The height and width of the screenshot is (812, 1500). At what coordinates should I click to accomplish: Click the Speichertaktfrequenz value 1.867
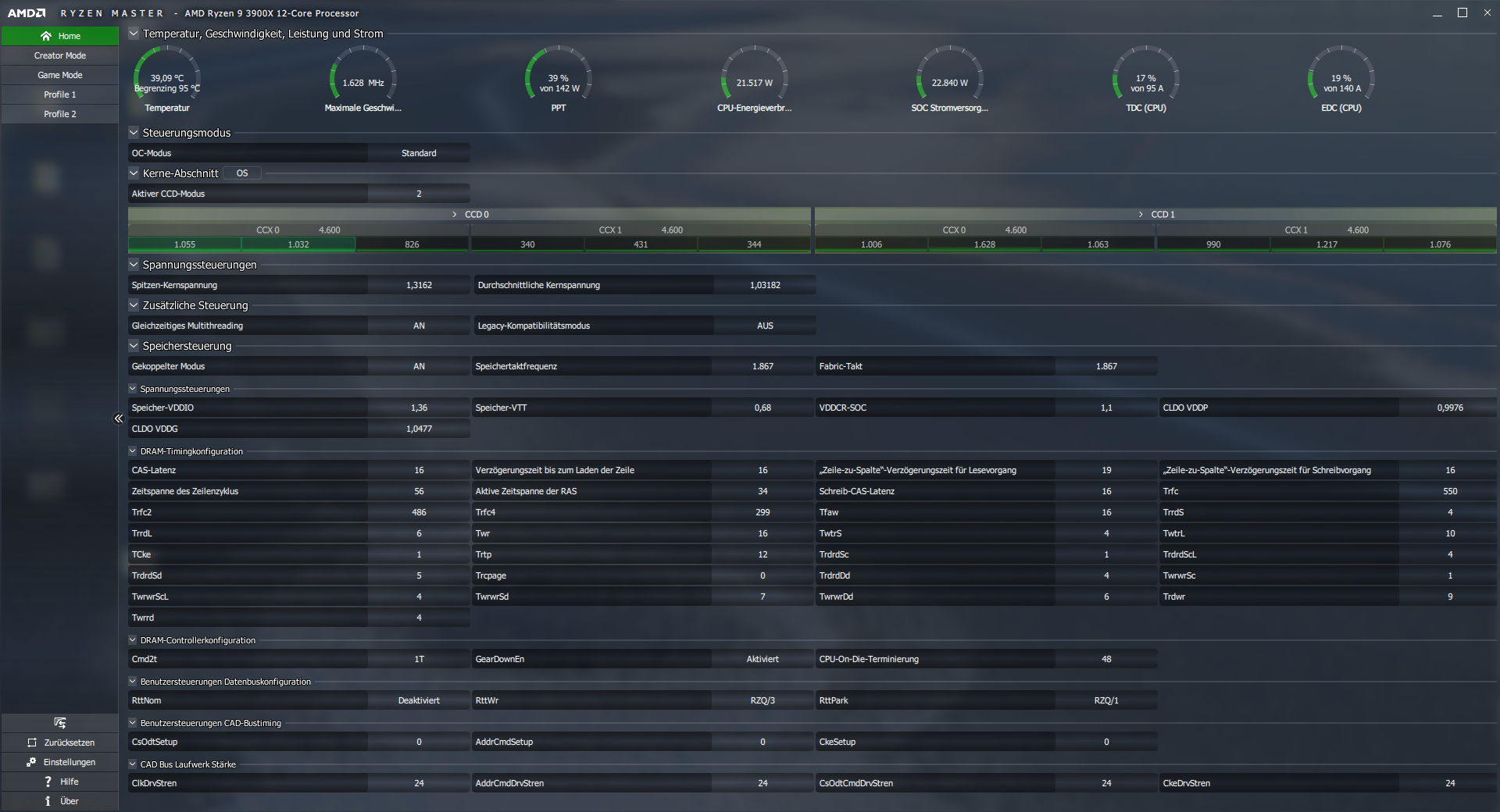click(x=762, y=366)
